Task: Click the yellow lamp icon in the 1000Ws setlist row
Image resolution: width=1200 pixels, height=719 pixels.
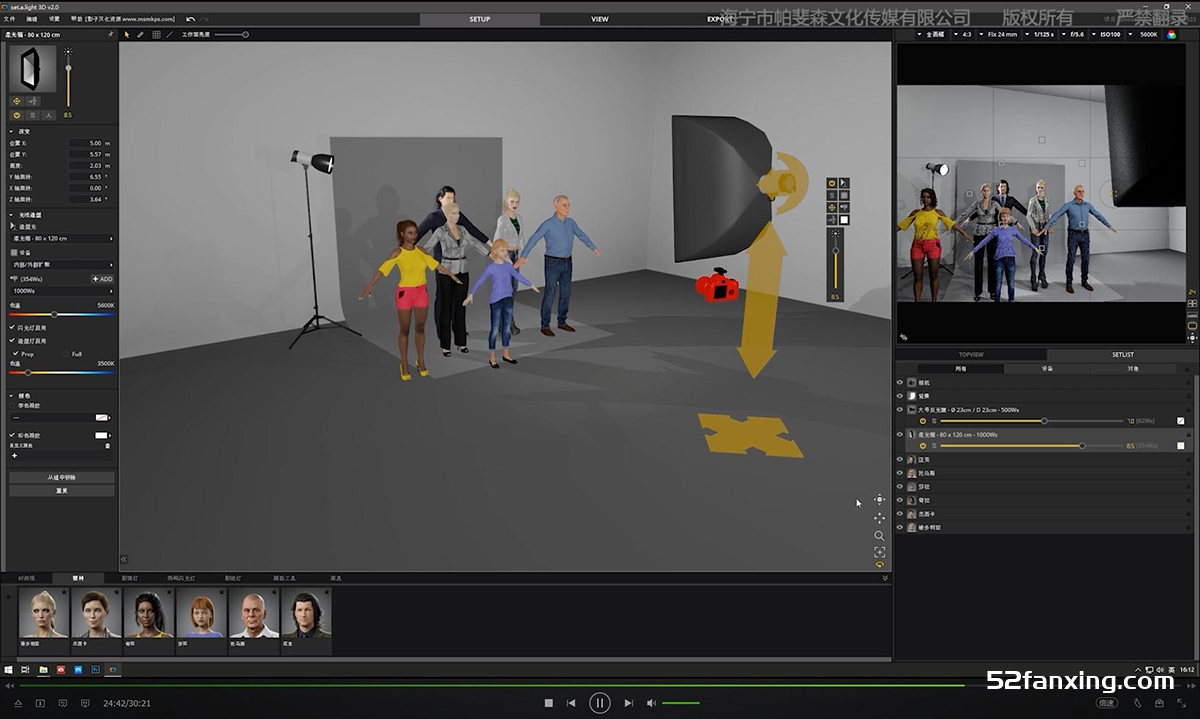Action: 923,446
